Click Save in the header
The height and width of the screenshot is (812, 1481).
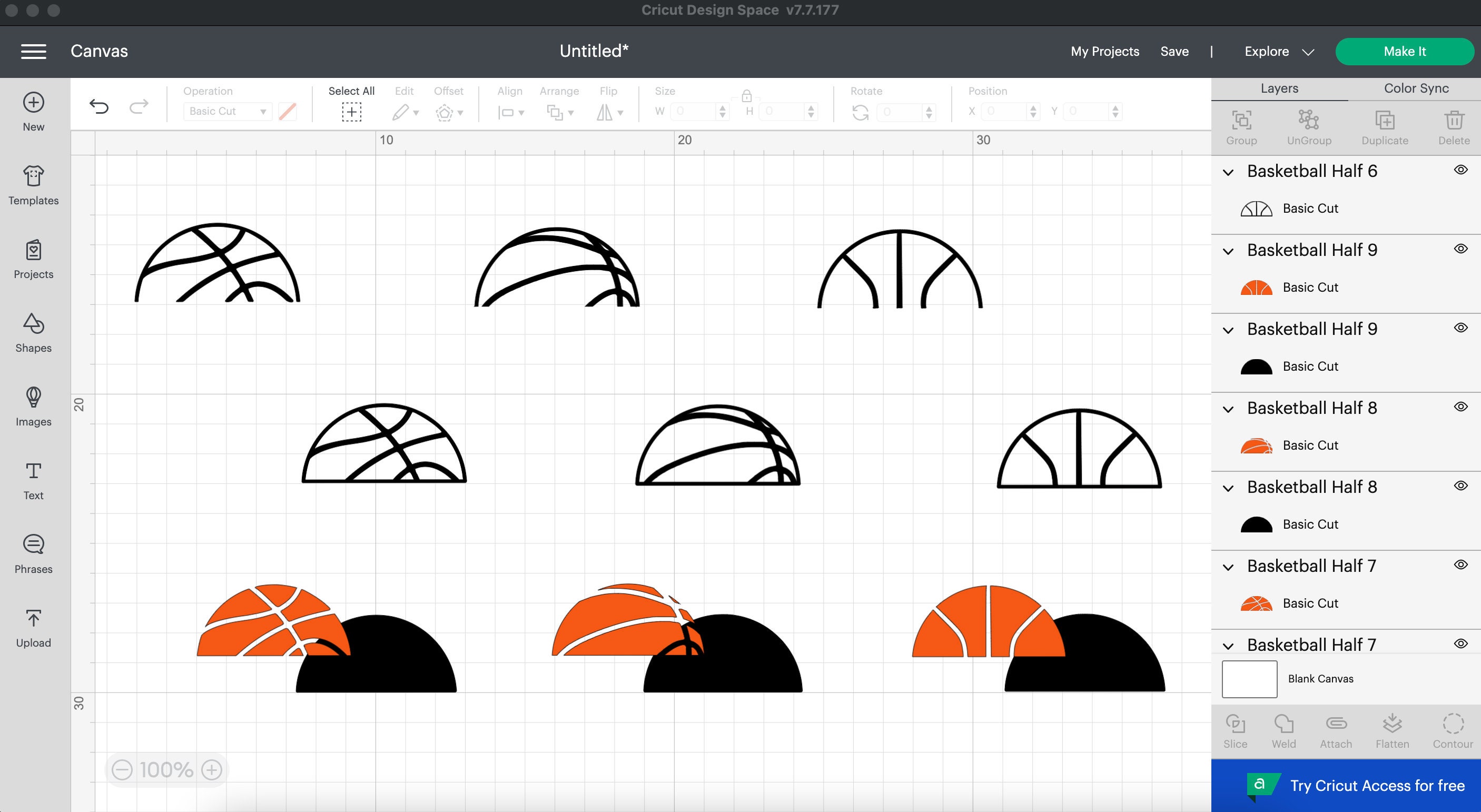[x=1174, y=51]
